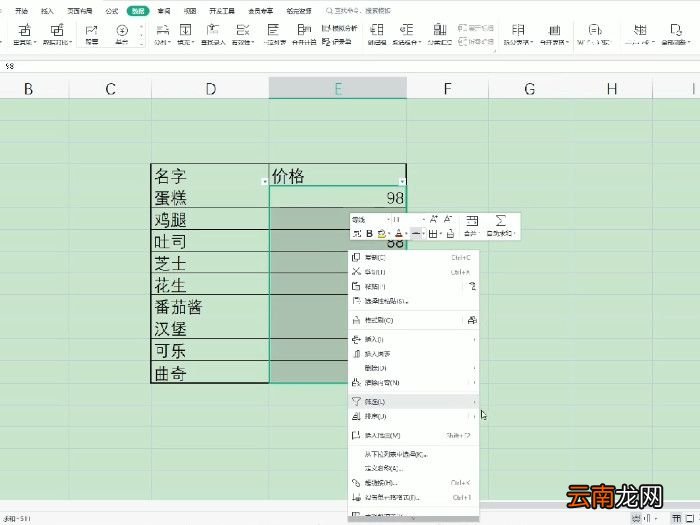Click the formula bar showing 98
Screen dimensions: 700x525
pos(350,66)
